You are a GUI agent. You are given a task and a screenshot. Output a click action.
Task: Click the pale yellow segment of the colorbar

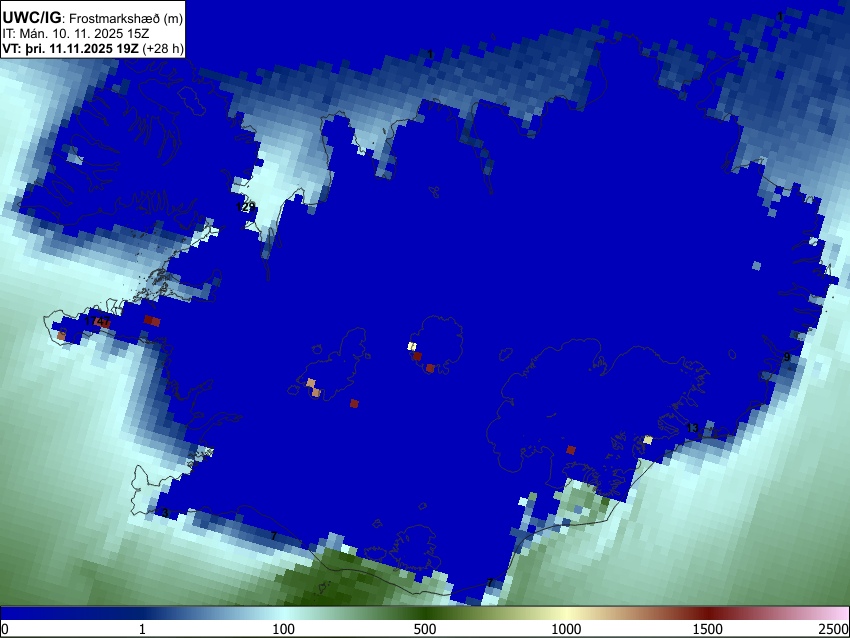point(566,613)
